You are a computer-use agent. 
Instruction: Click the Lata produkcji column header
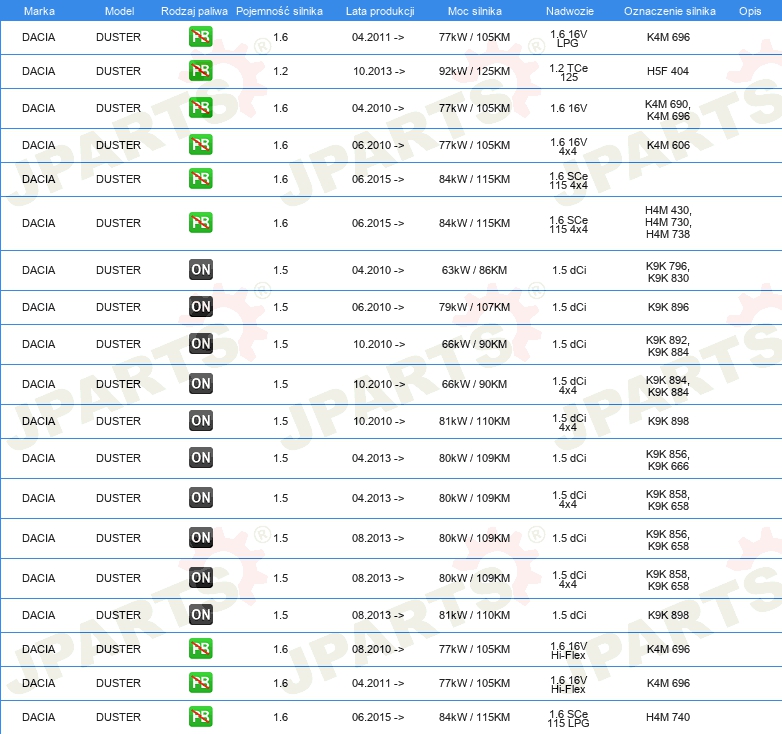(x=379, y=10)
